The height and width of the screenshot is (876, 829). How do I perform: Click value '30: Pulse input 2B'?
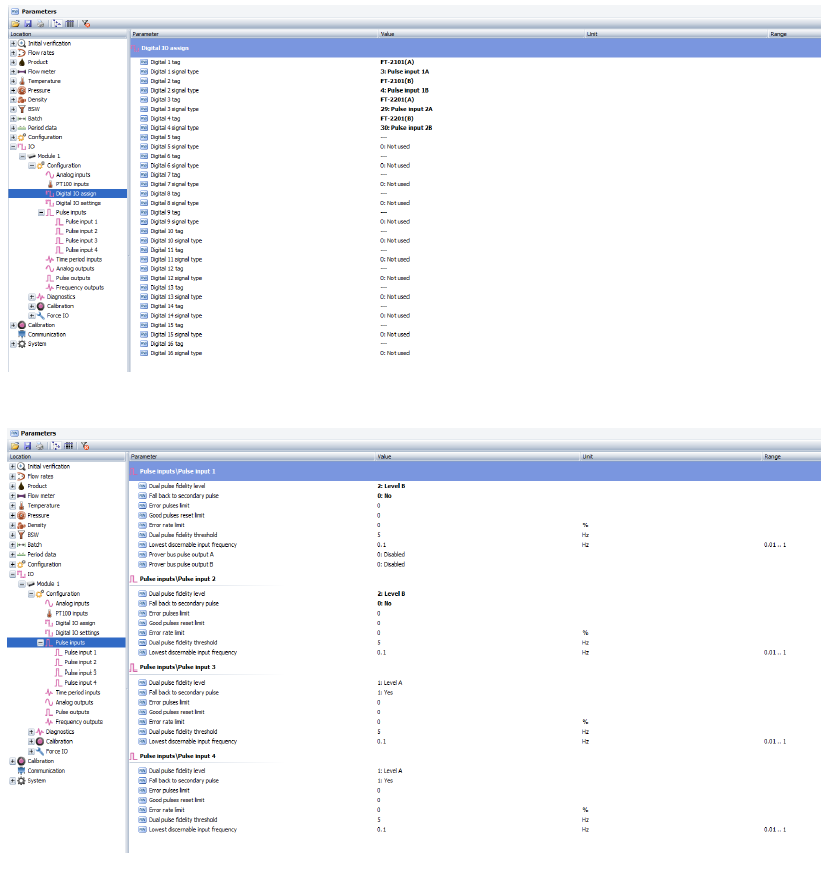point(406,128)
